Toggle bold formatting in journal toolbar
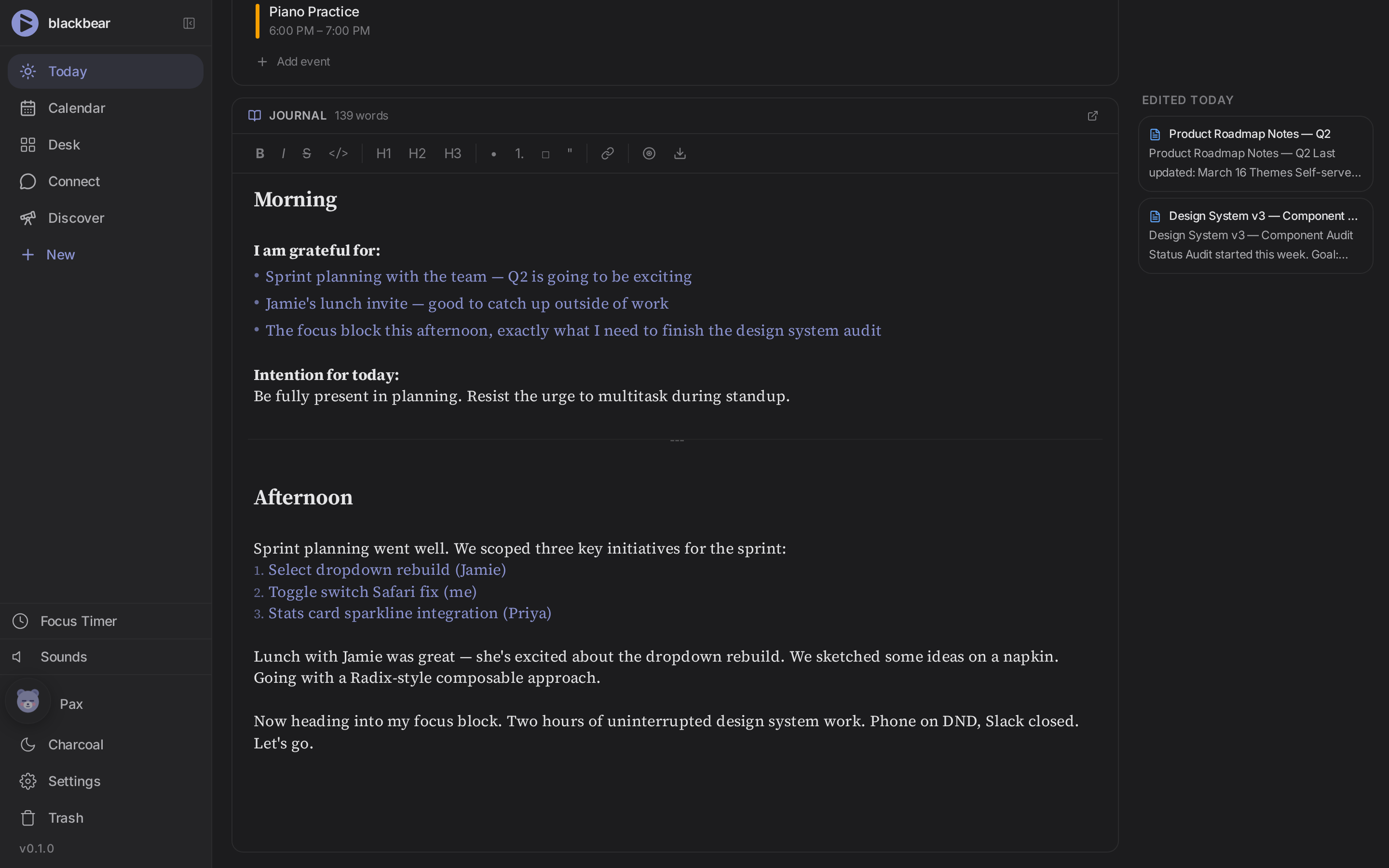Image resolution: width=1389 pixels, height=868 pixels. 260,153
